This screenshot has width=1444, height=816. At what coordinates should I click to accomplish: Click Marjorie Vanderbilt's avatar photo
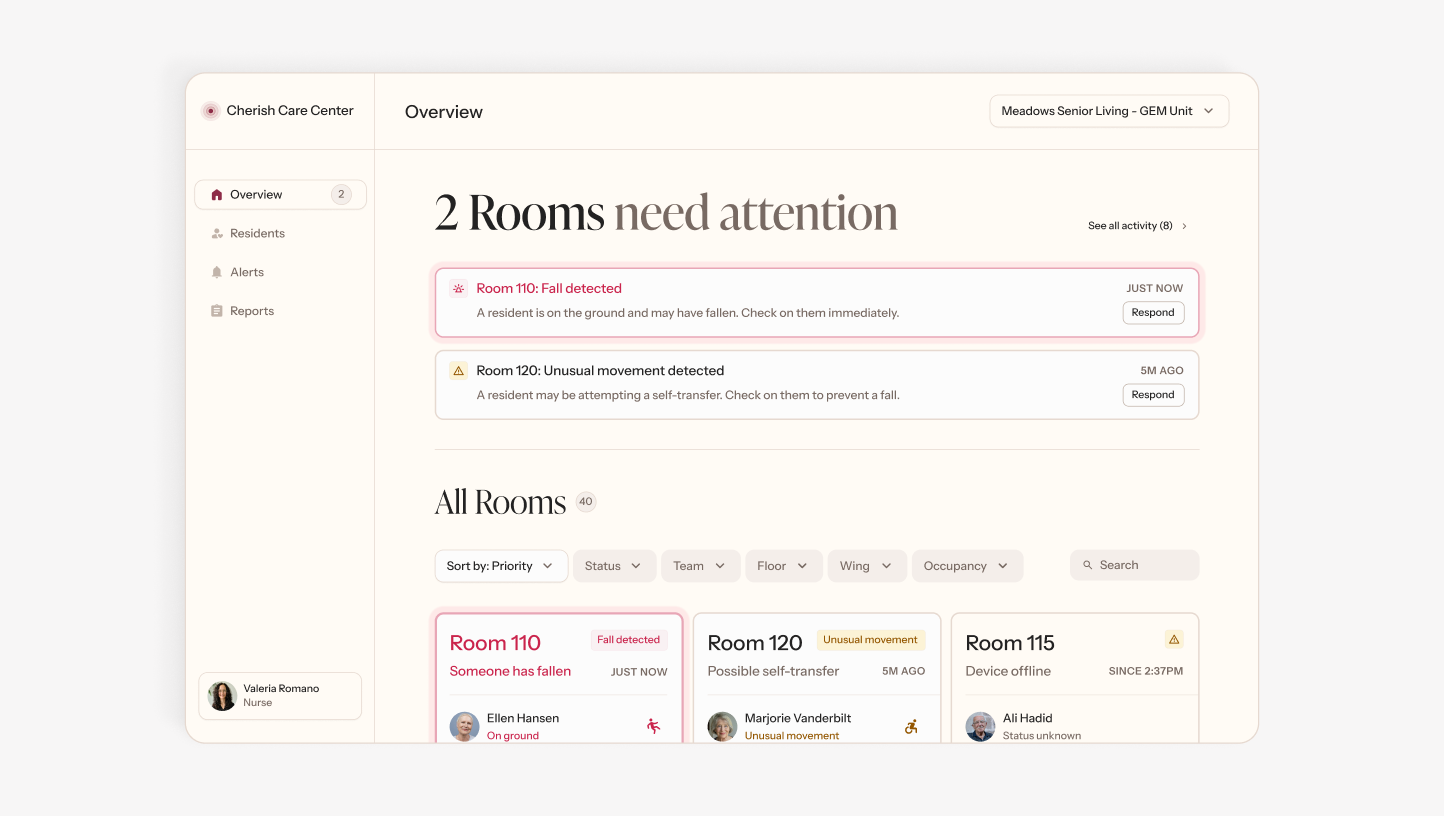click(722, 727)
